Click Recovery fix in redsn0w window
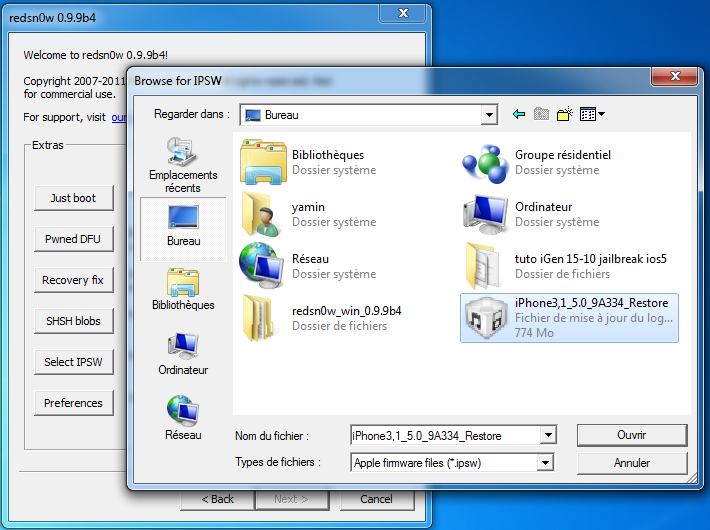 pos(73,280)
